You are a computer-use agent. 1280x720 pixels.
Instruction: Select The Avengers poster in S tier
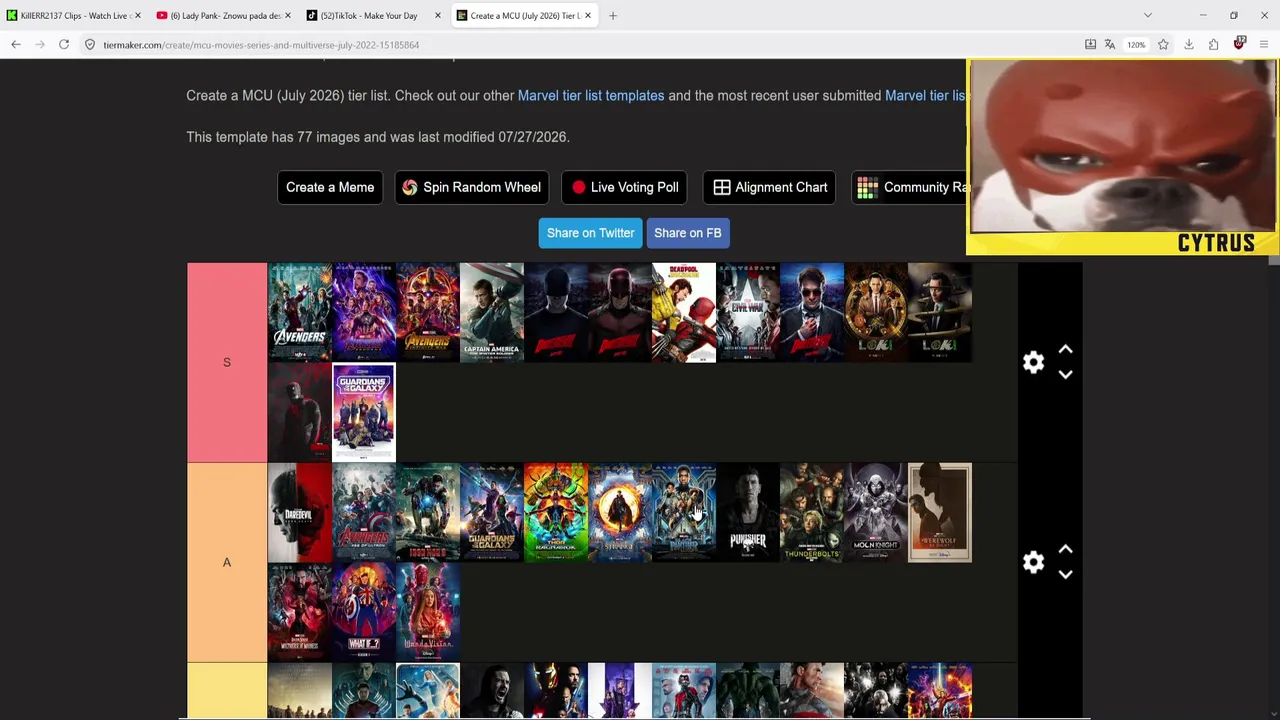point(300,312)
